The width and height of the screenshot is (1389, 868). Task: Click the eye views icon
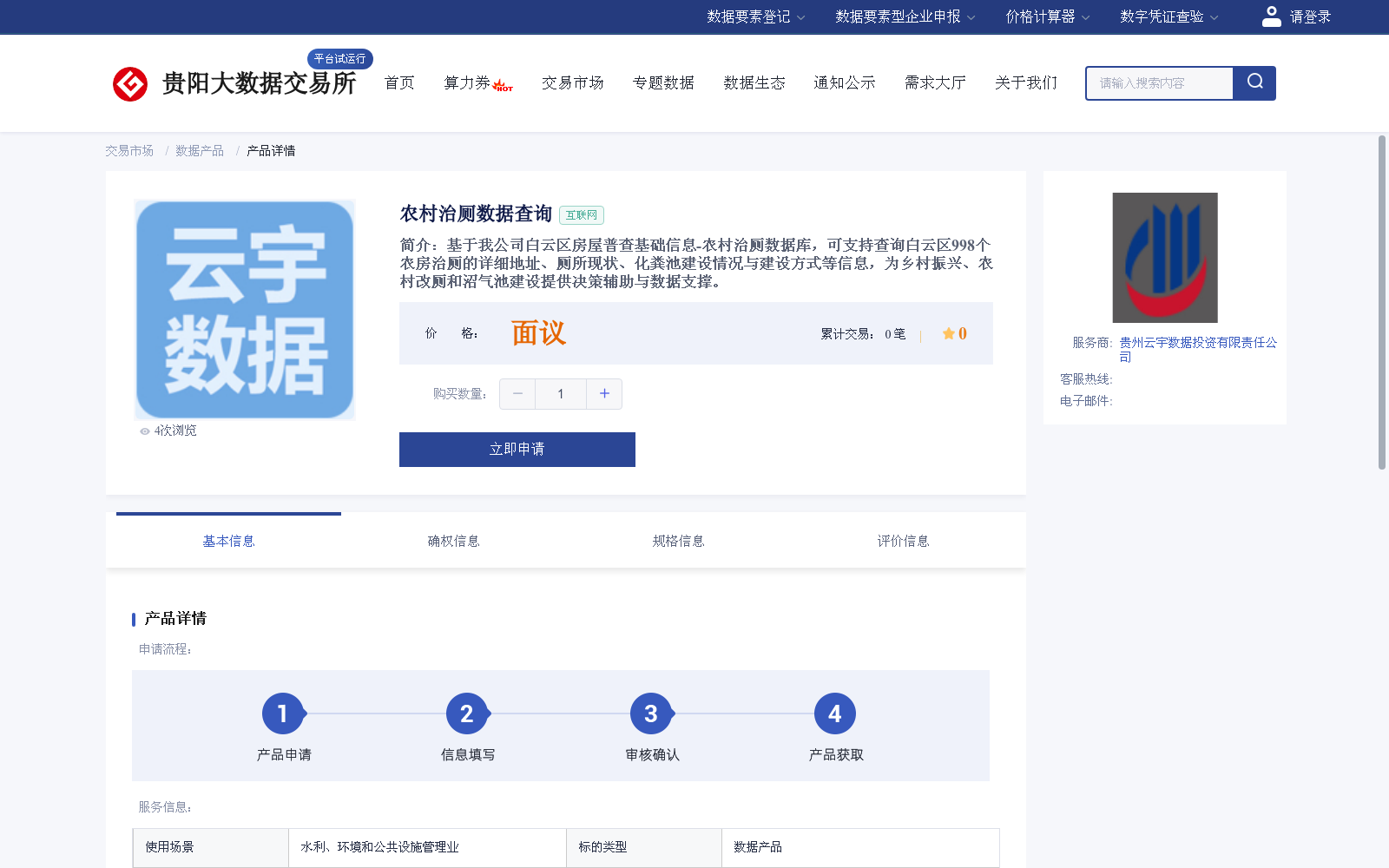(x=145, y=431)
